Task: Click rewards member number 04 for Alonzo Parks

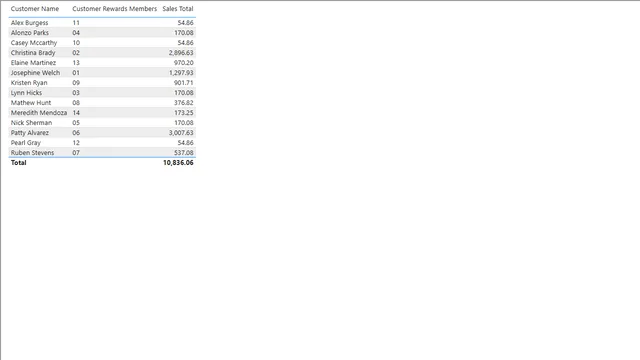Action: (76, 33)
